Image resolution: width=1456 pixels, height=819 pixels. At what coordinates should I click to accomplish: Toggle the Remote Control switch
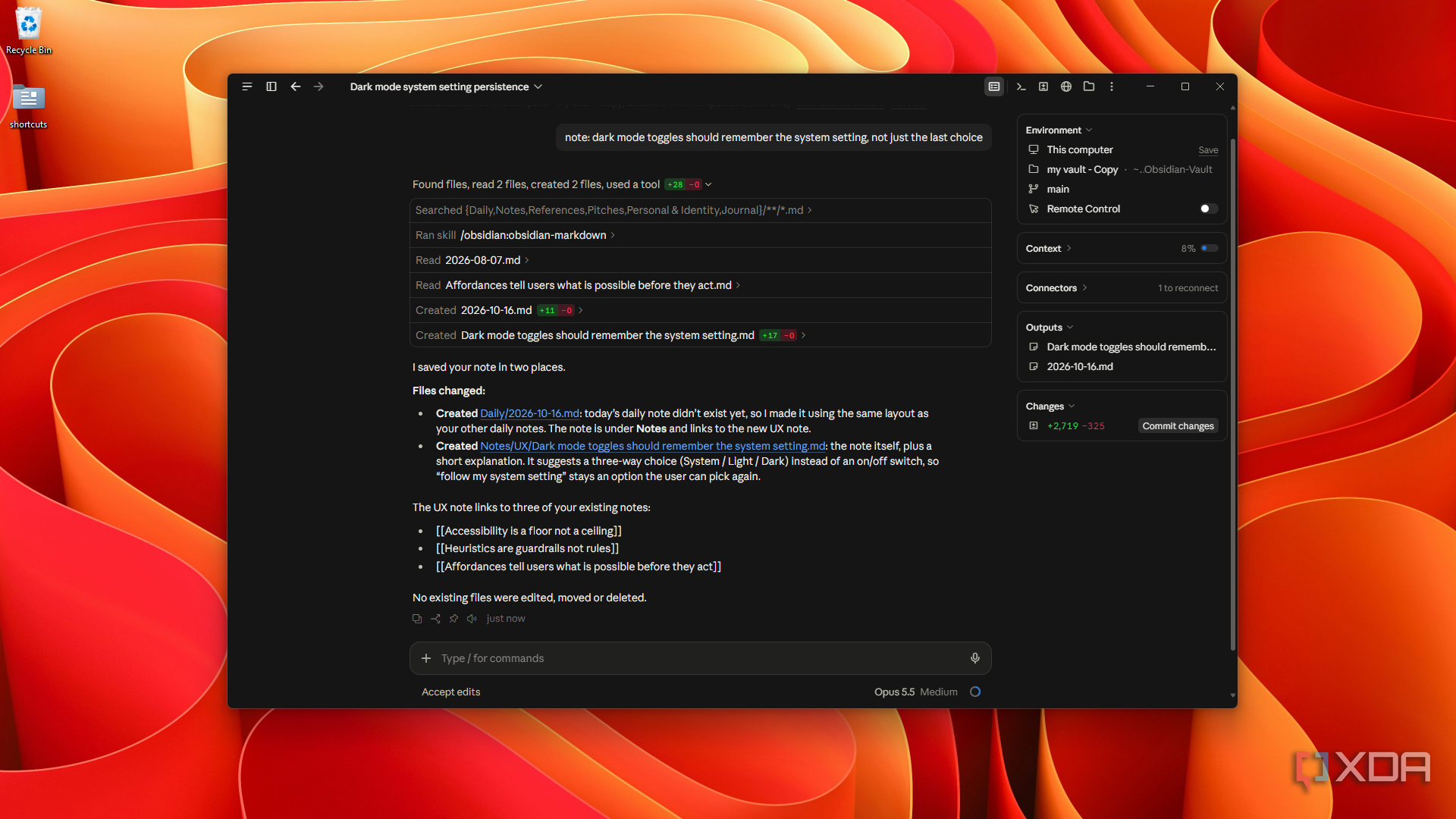[1209, 209]
